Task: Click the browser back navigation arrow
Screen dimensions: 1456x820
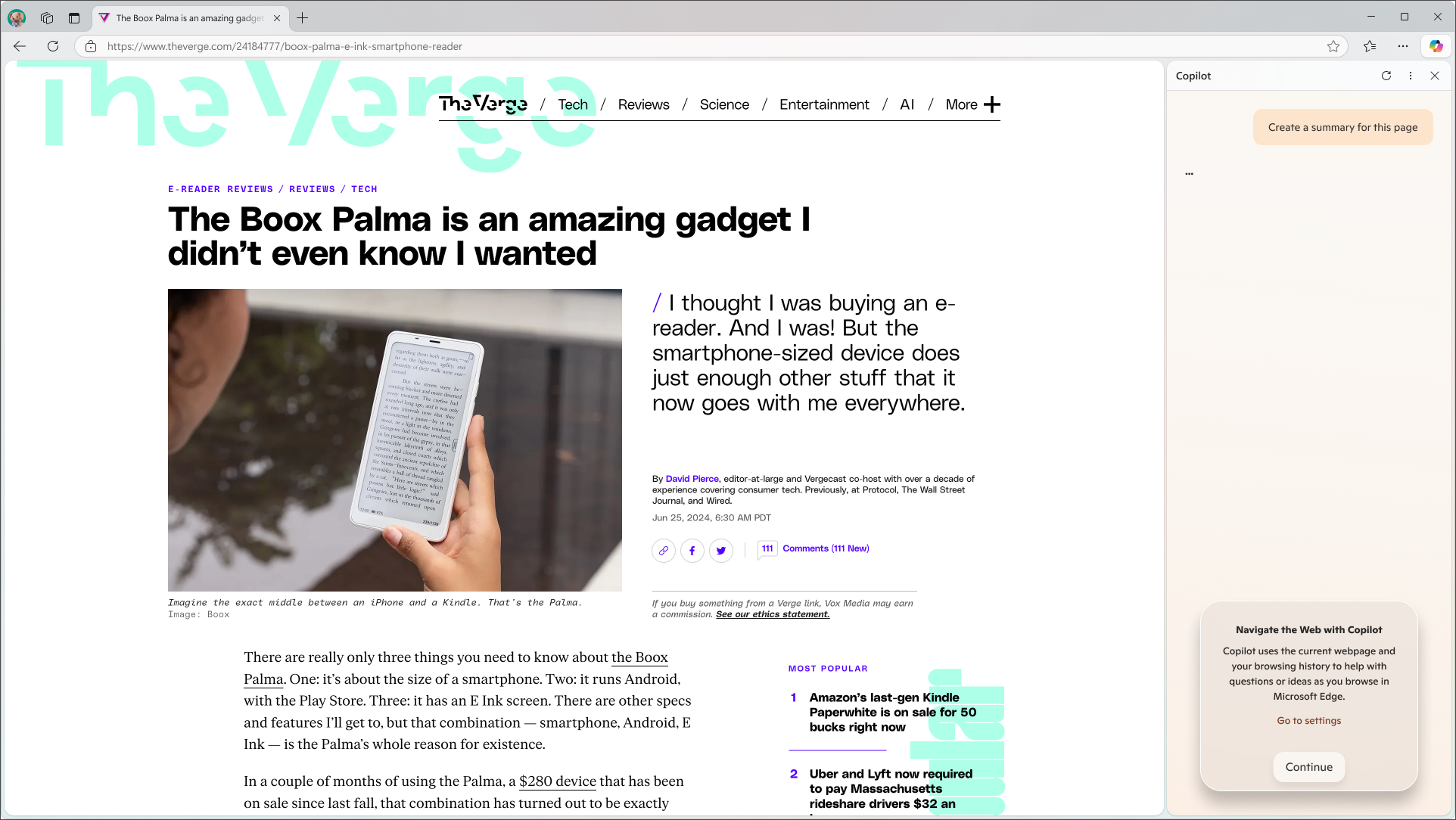Action: (x=20, y=46)
